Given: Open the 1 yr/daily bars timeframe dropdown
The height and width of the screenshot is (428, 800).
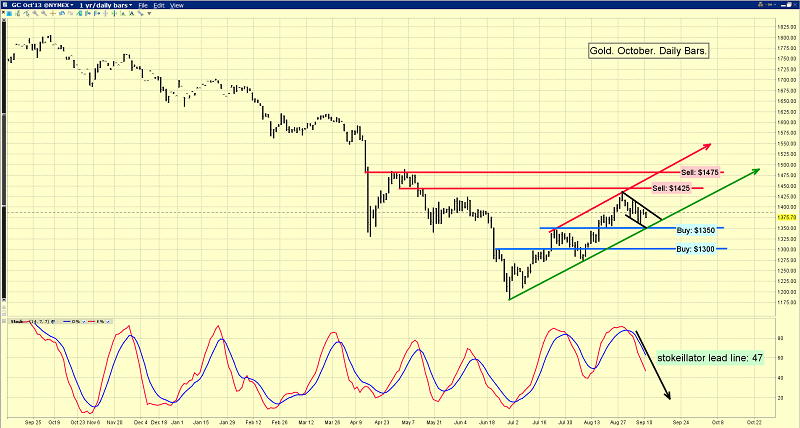Looking at the screenshot, I should 106,5.
